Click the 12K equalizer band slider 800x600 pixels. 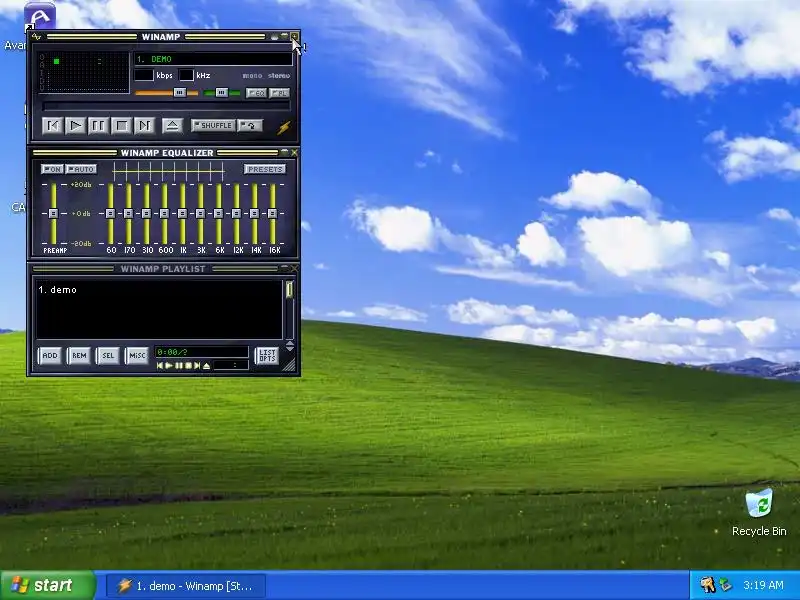236,213
